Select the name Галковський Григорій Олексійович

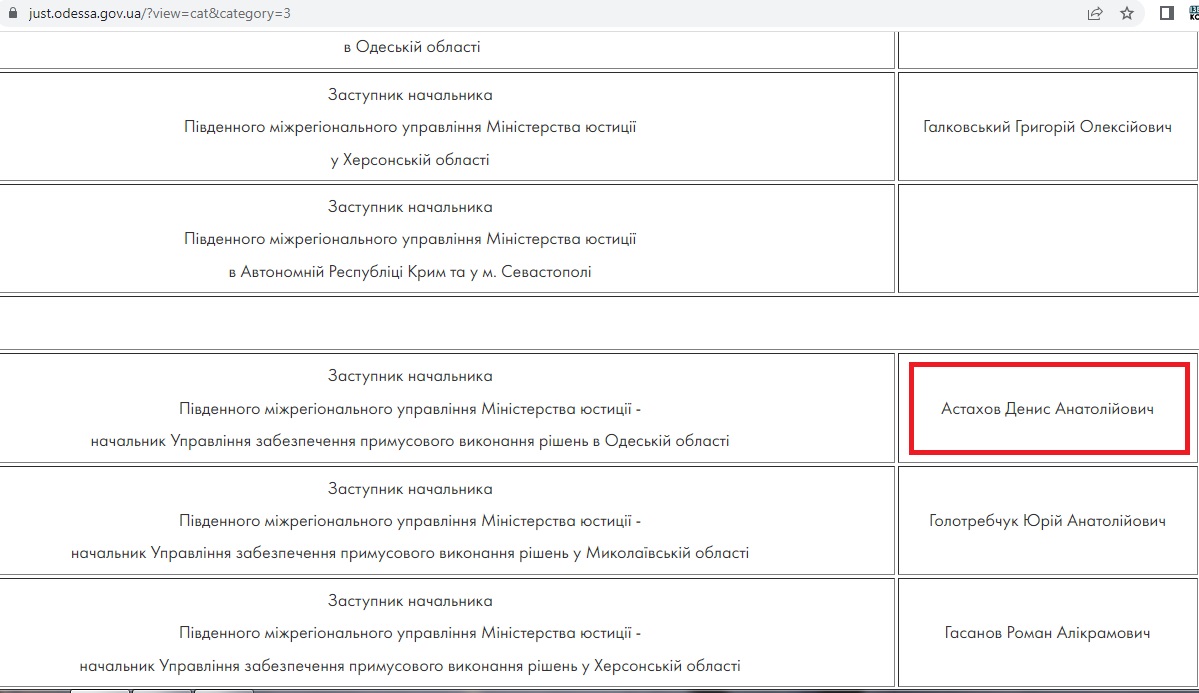[x=1048, y=127]
